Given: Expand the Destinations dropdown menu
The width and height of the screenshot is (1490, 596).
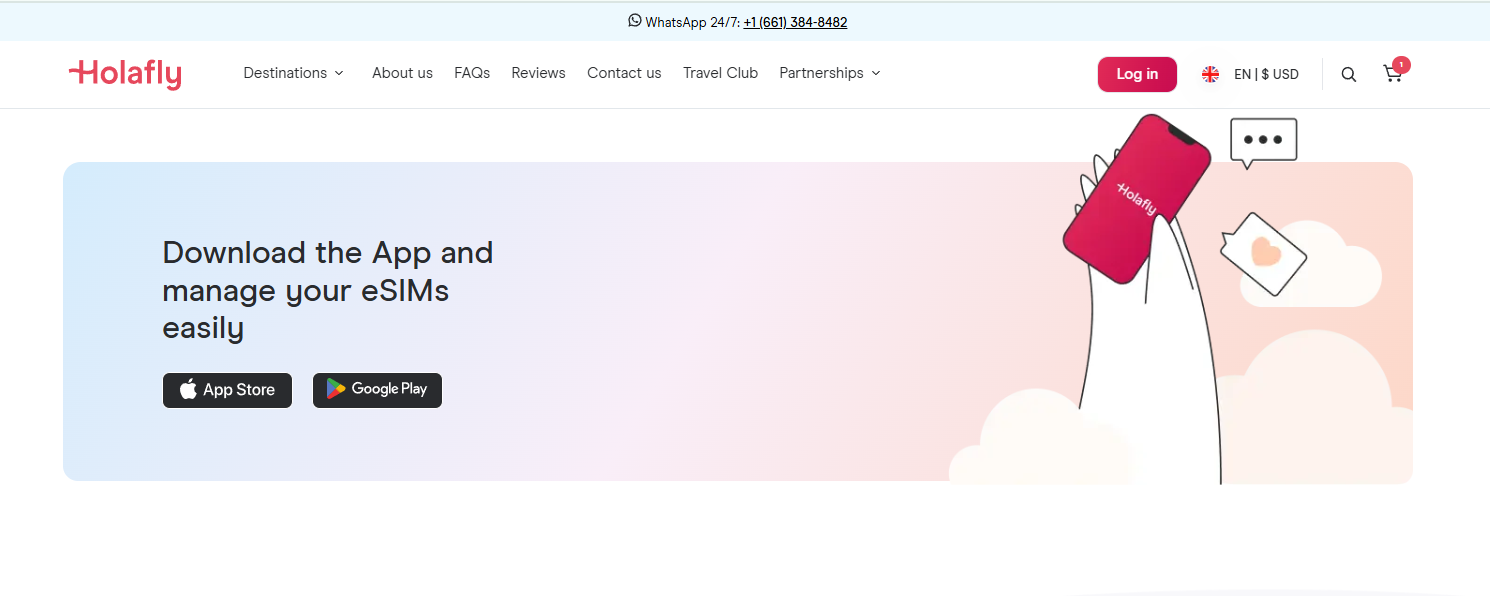Looking at the screenshot, I should 293,73.
